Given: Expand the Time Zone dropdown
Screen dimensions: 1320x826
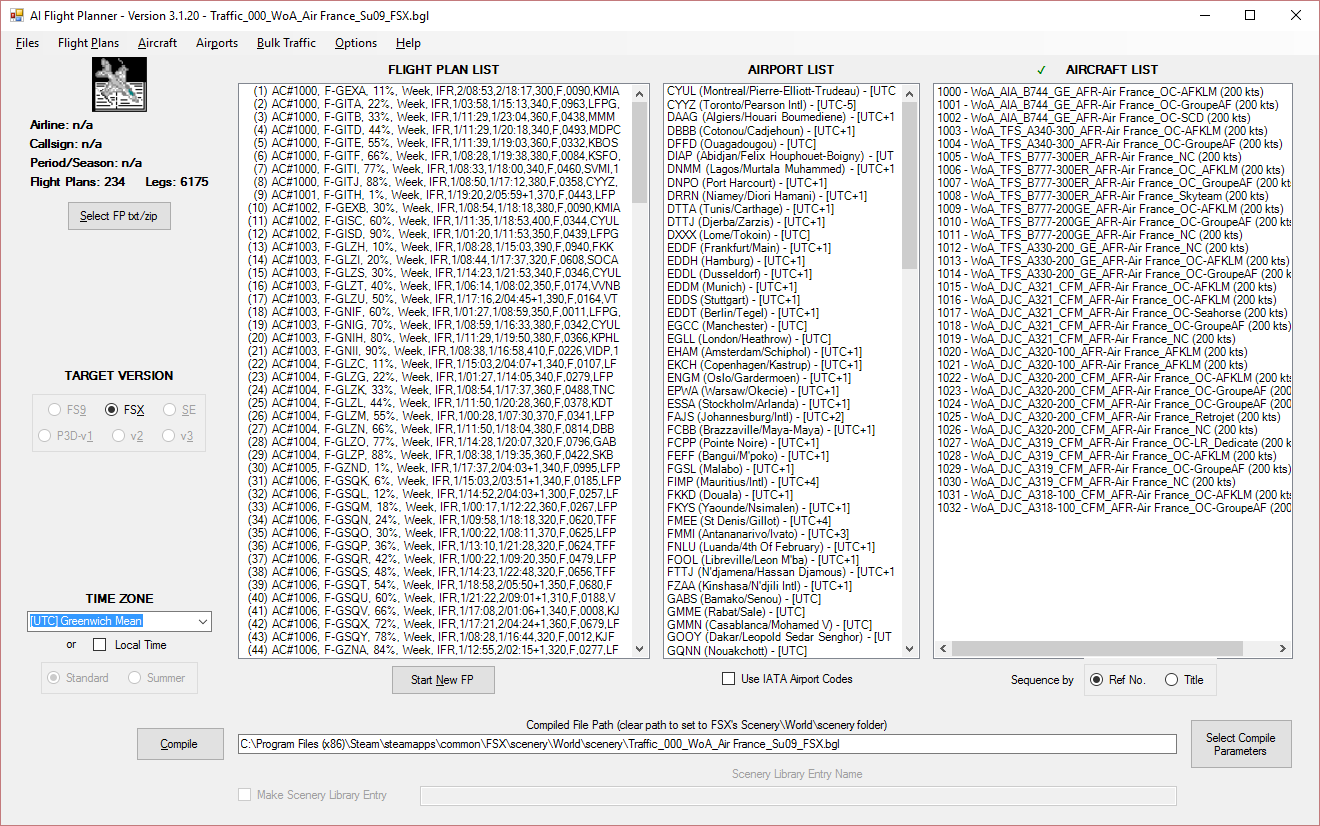Looking at the screenshot, I should tap(201, 621).
